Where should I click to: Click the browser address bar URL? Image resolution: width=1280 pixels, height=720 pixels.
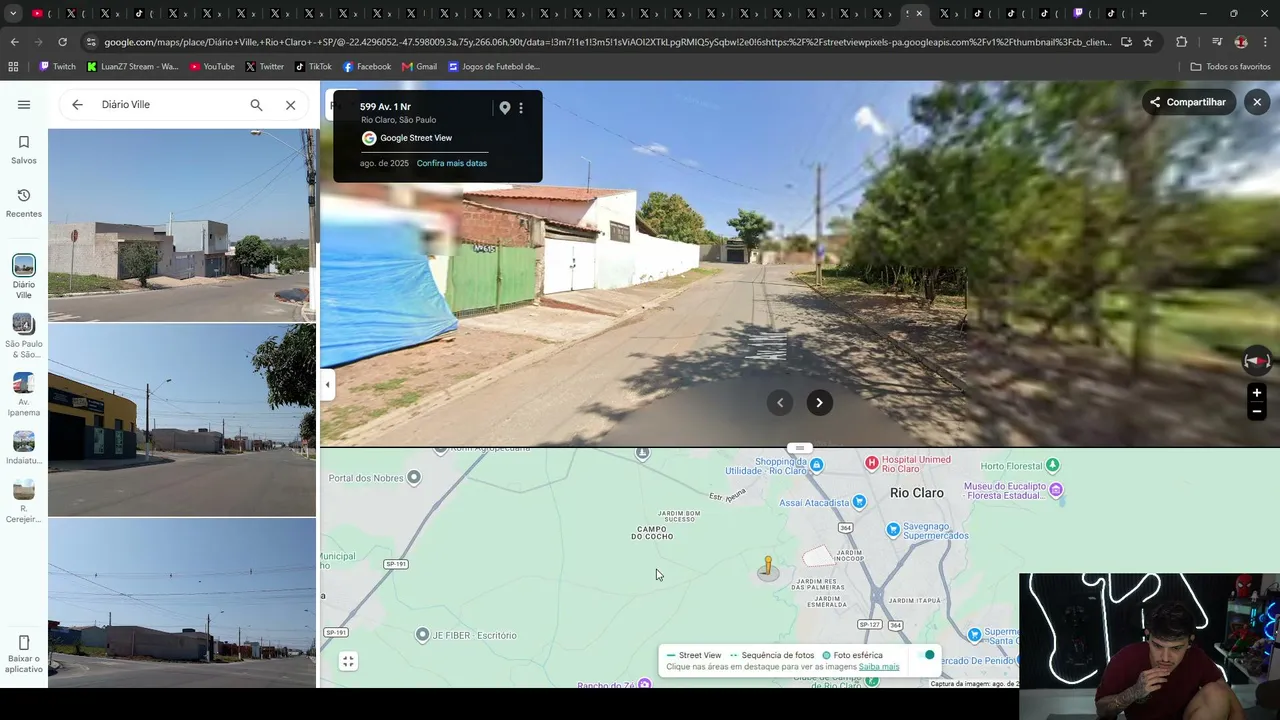(x=607, y=42)
